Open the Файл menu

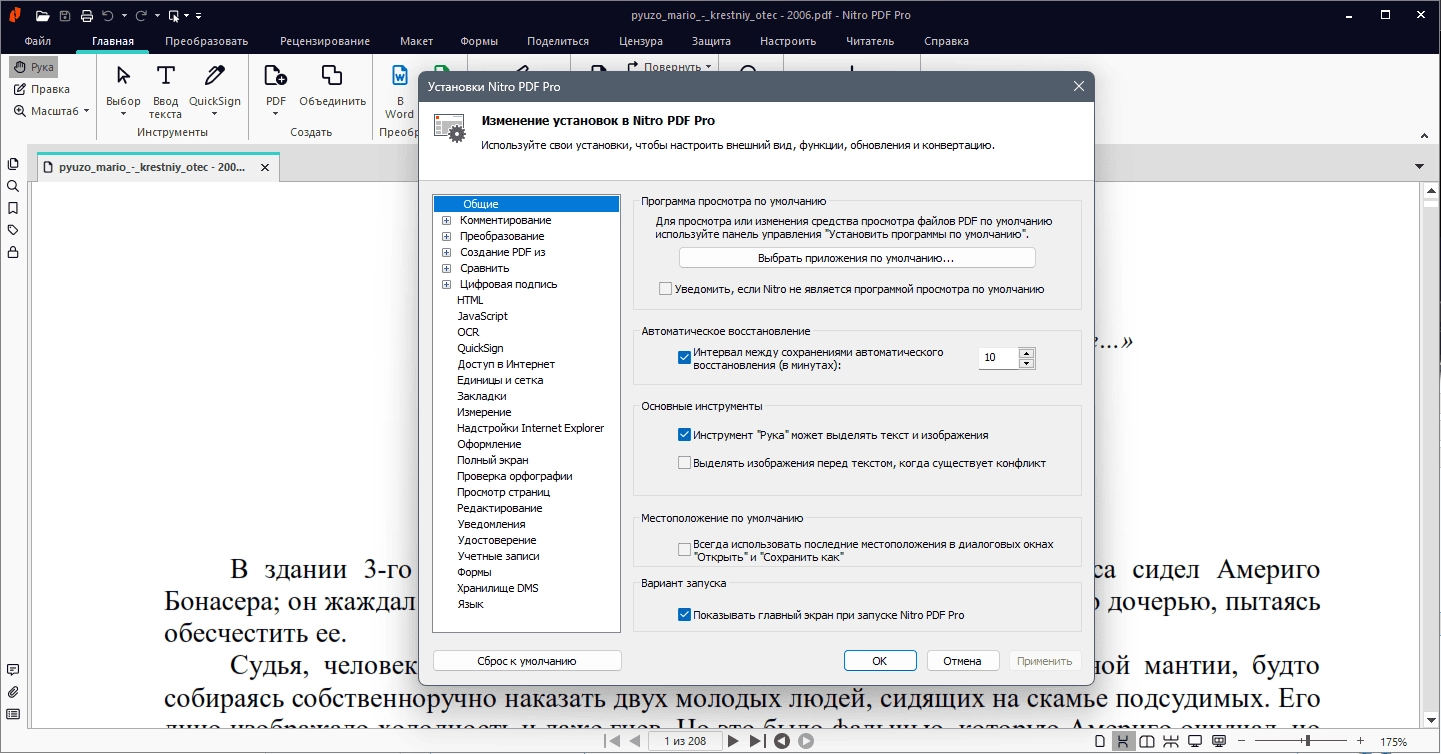(38, 41)
